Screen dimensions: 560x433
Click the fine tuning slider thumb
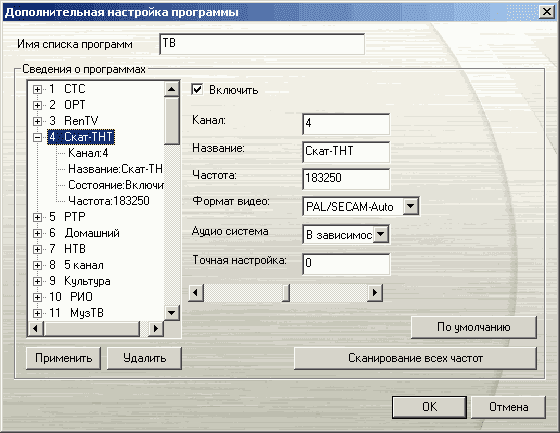[286, 293]
